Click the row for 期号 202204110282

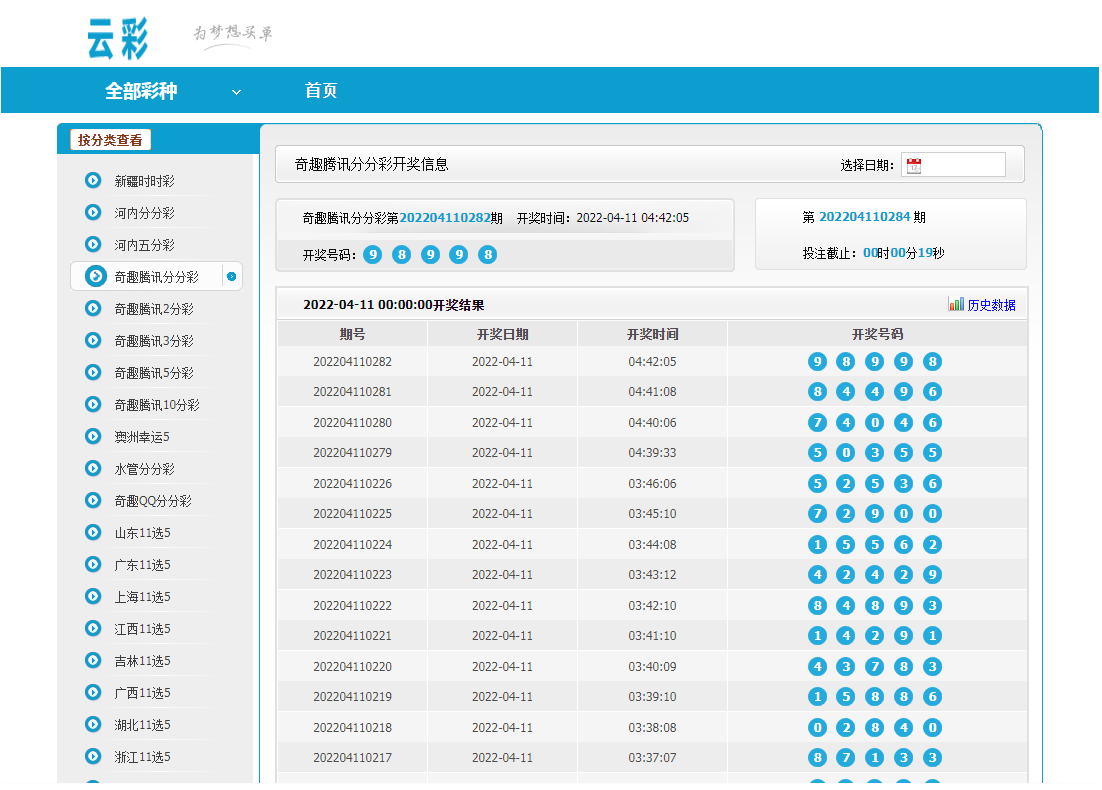pyautogui.click(x=351, y=361)
